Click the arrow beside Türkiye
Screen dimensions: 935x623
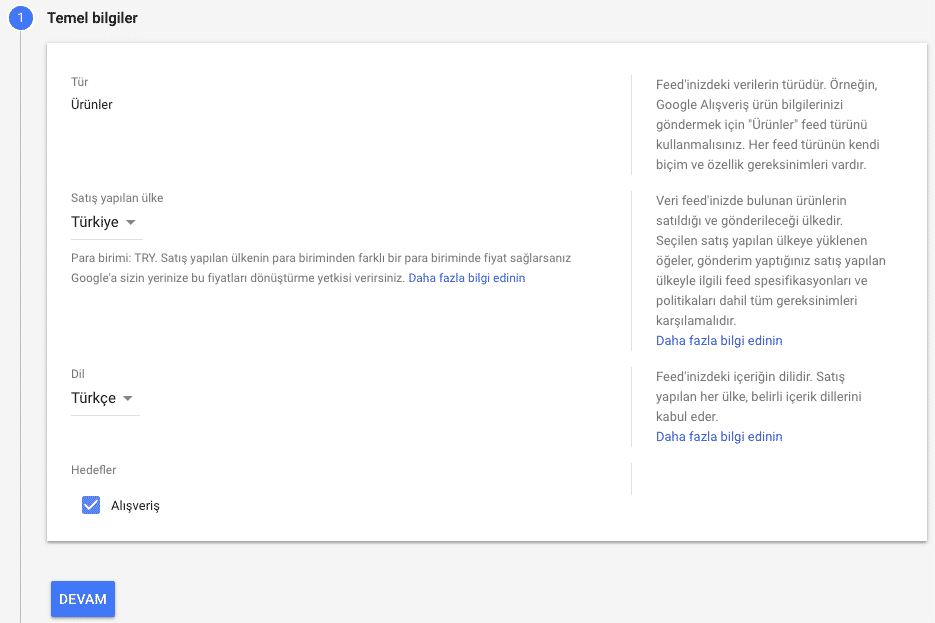tap(131, 222)
